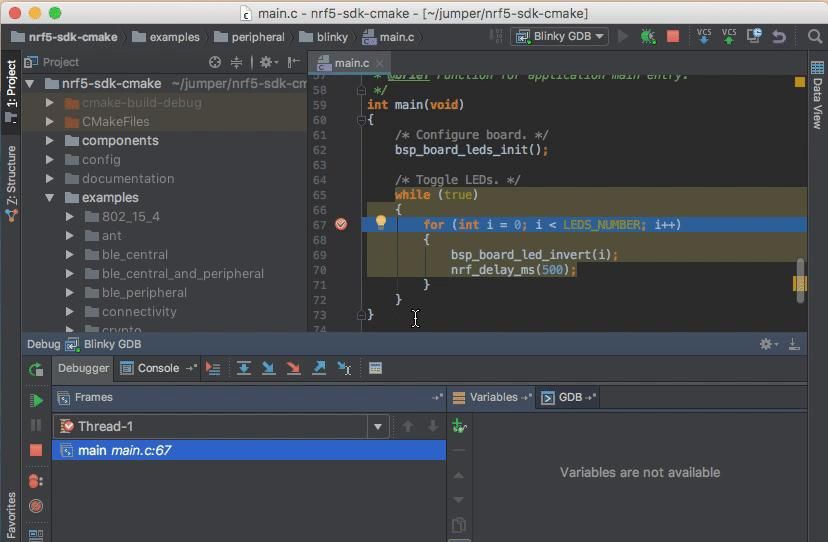Click VCS update project icon
Image resolution: width=828 pixels, height=542 pixels.
[704, 36]
